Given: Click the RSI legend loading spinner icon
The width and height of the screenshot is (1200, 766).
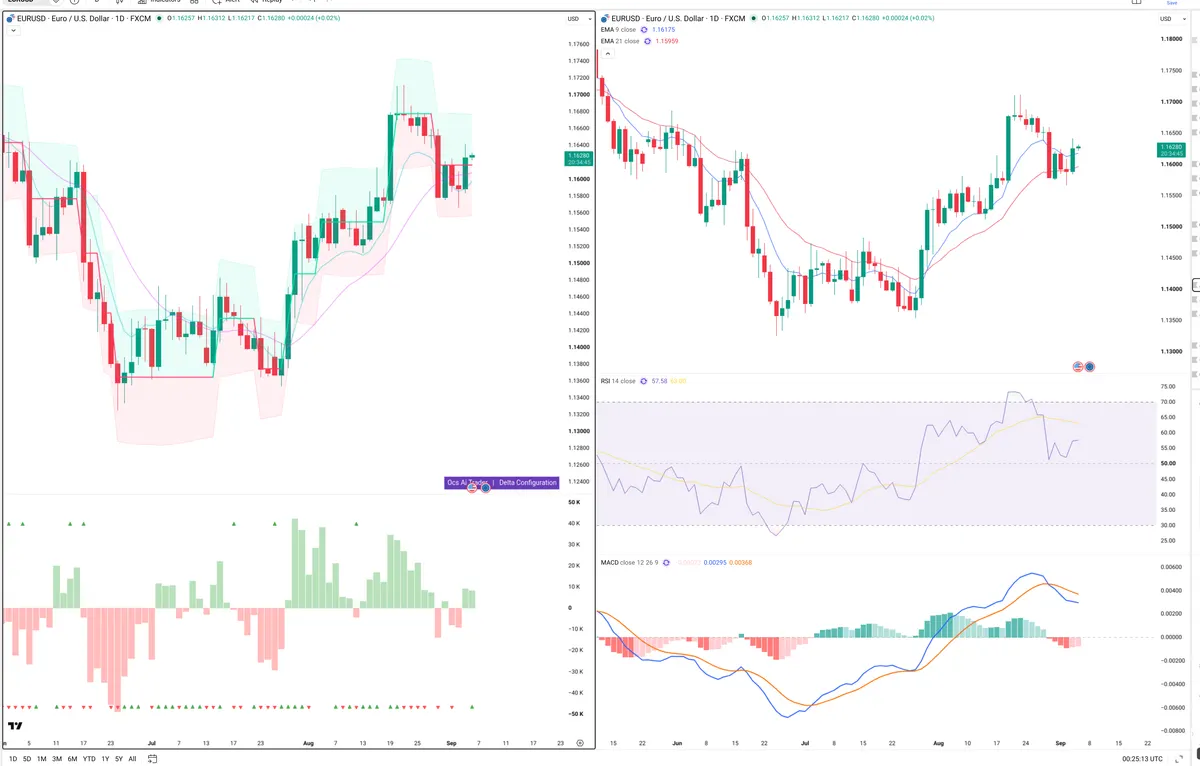Looking at the screenshot, I should (643, 381).
